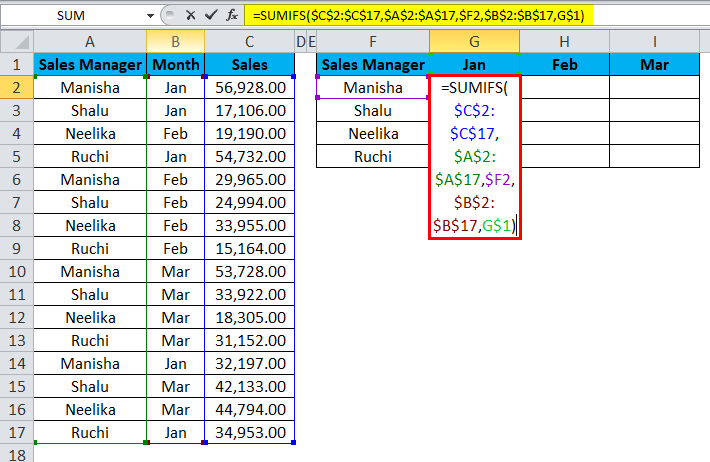710x462 pixels.
Task: Click in the formula bar SUMIFS text
Action: click(x=418, y=16)
